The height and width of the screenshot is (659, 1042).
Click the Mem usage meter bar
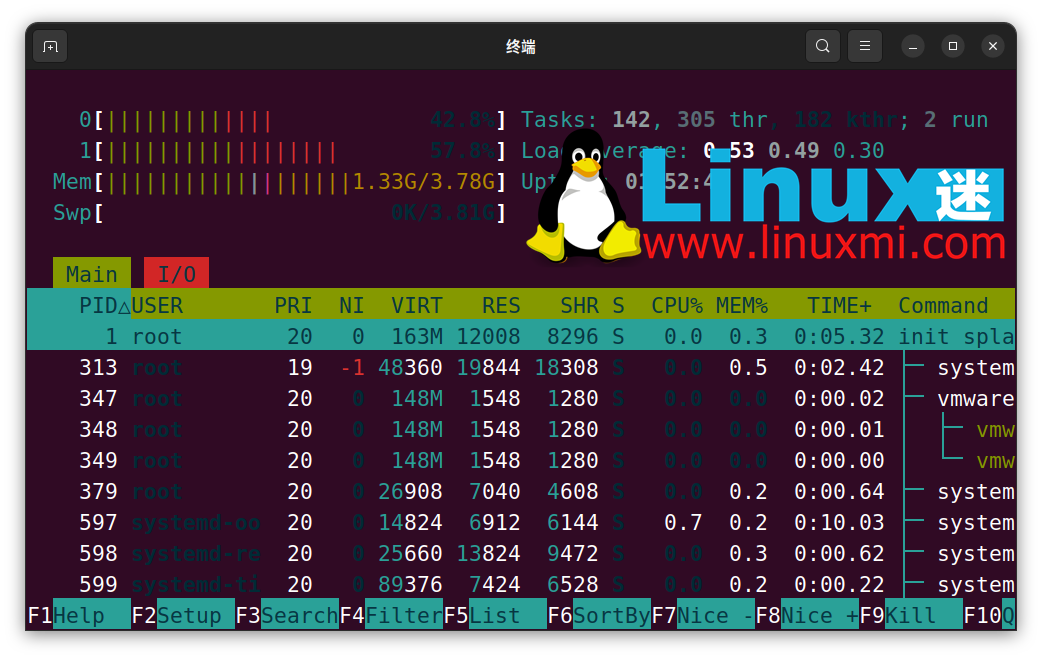[x=280, y=182]
